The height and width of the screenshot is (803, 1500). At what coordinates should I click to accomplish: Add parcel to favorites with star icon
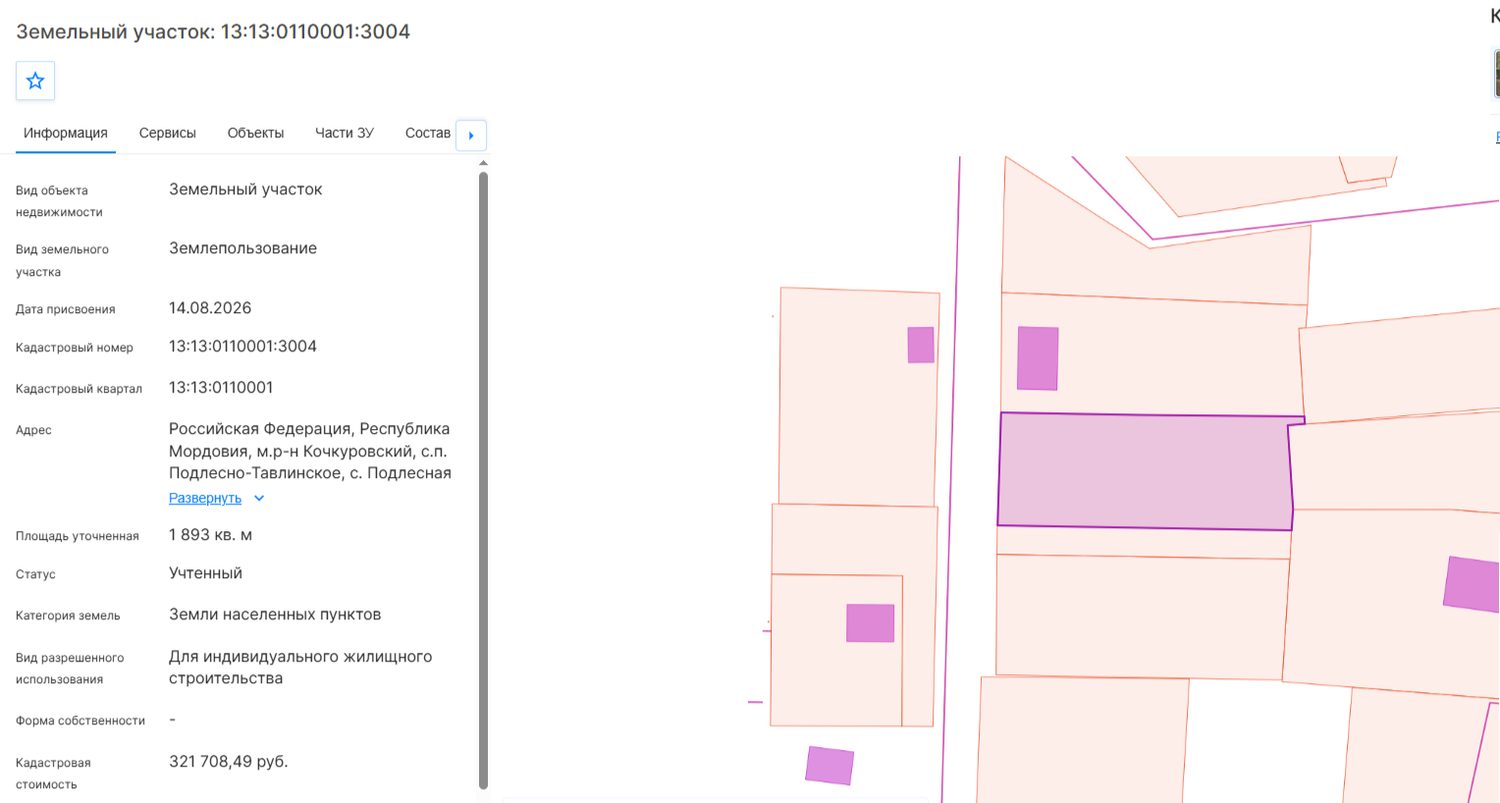point(35,81)
